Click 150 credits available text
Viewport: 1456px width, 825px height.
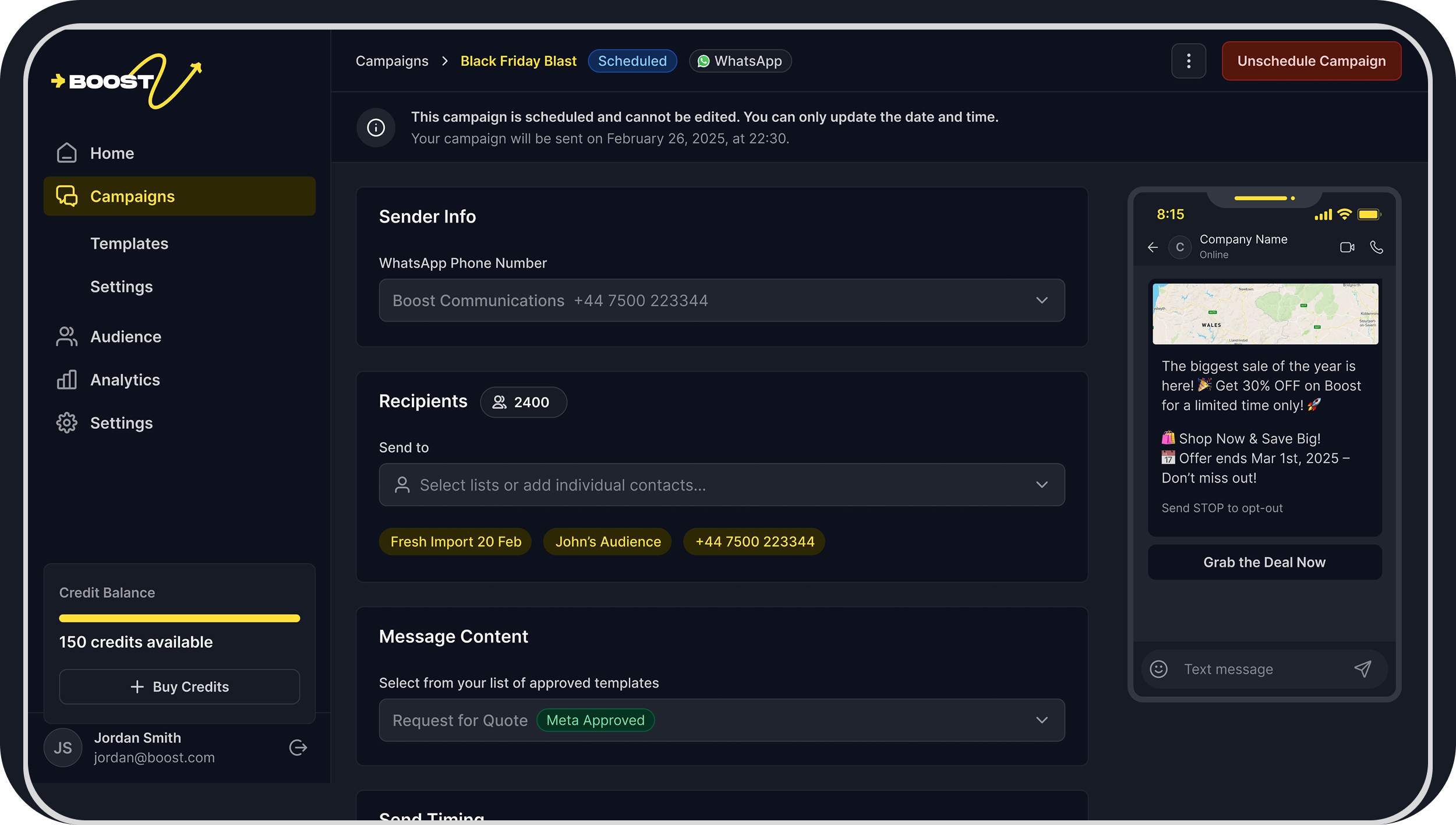click(136, 642)
